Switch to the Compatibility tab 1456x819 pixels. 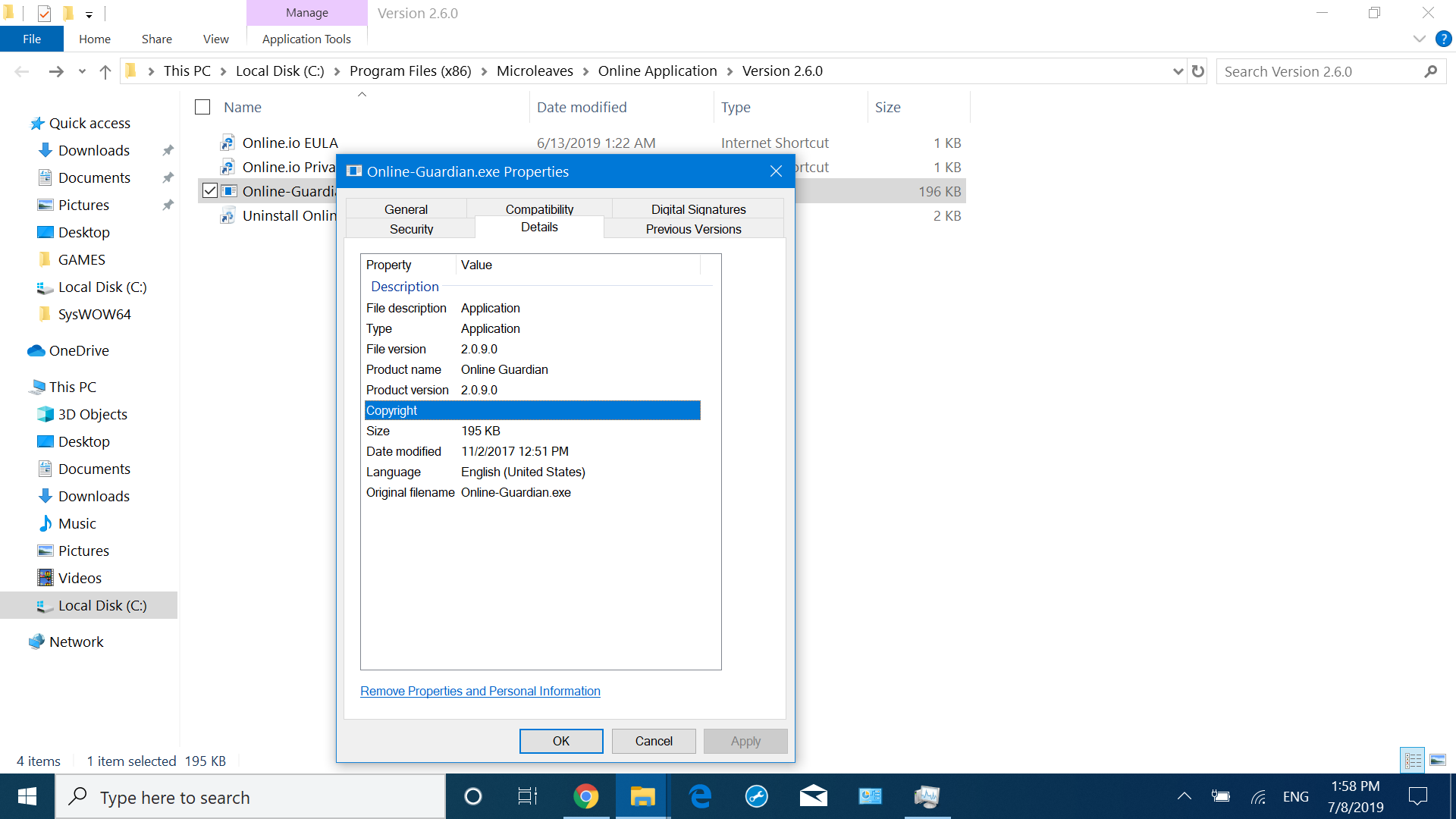click(539, 209)
